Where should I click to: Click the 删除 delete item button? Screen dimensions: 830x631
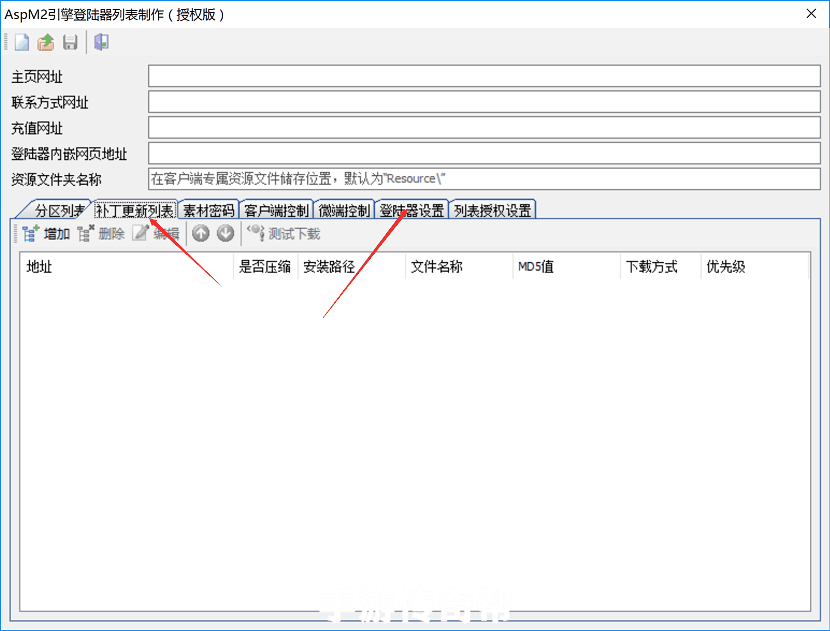tap(101, 233)
